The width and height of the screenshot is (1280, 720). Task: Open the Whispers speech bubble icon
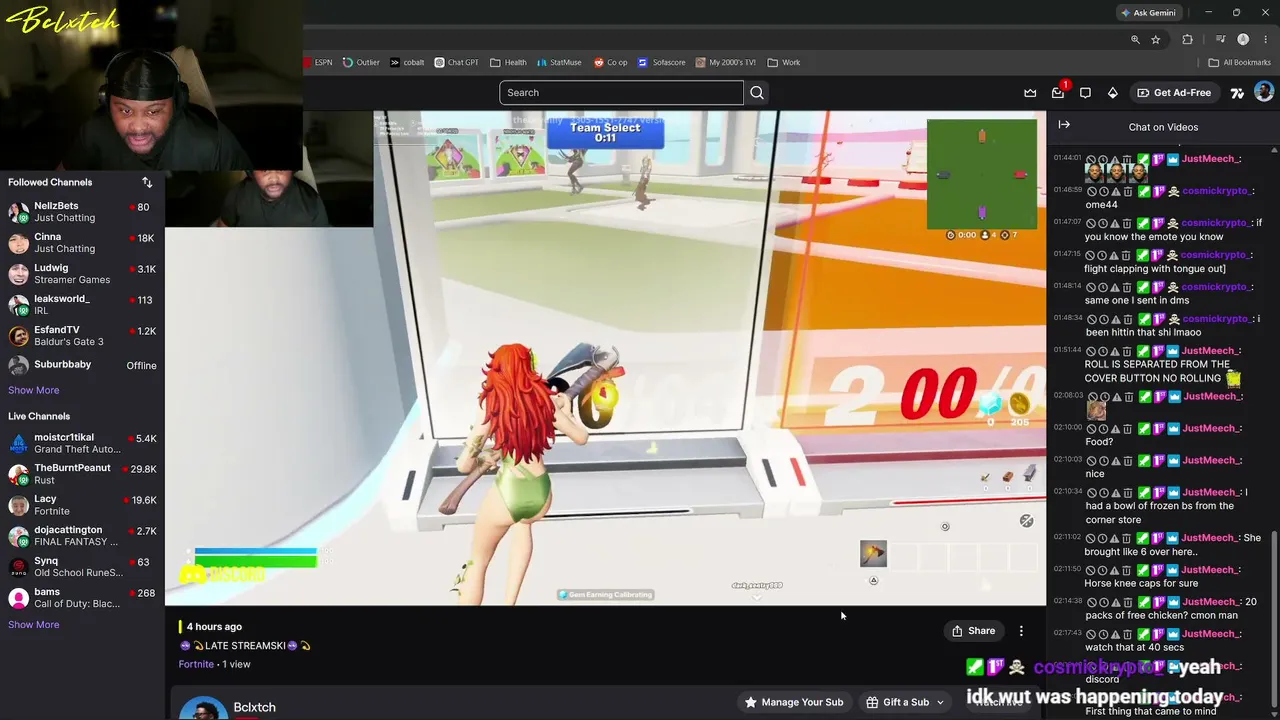pos(1085,93)
